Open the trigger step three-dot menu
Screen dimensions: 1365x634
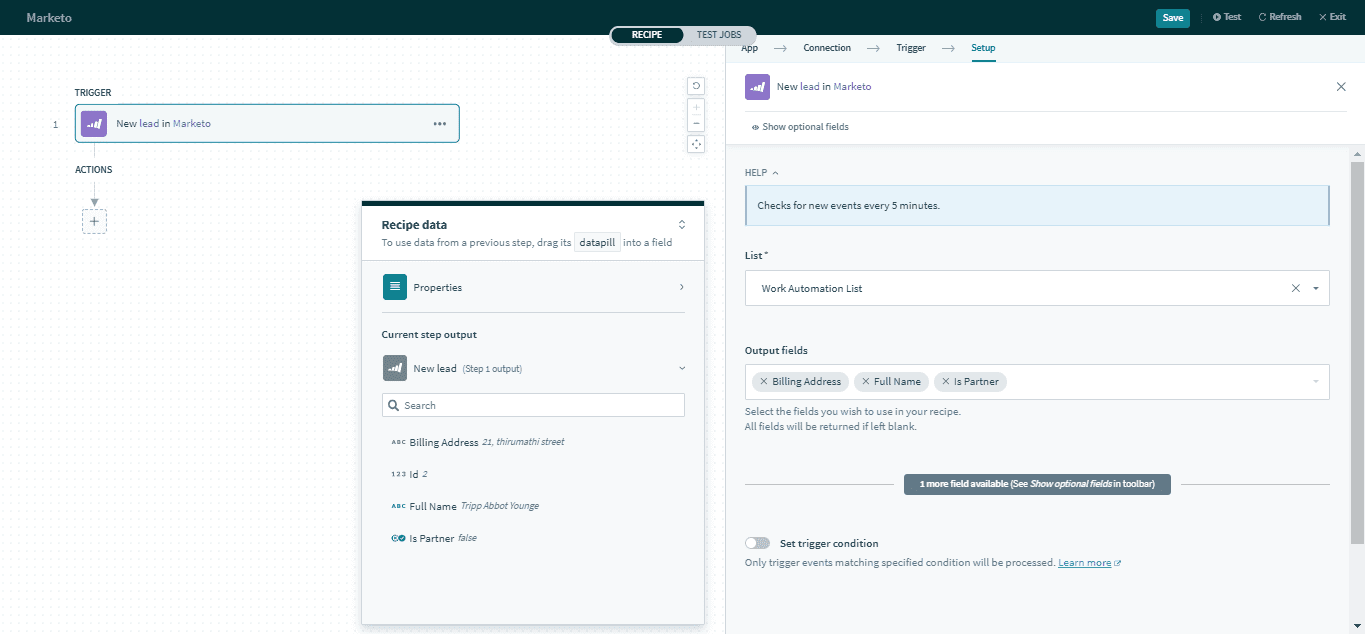439,124
